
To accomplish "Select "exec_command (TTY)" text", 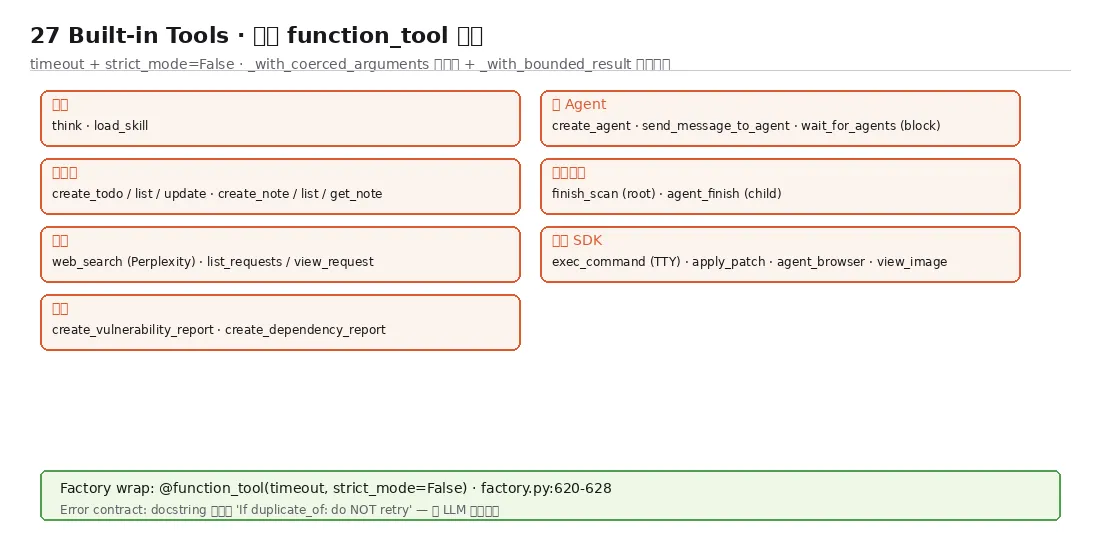I will [616, 262].
